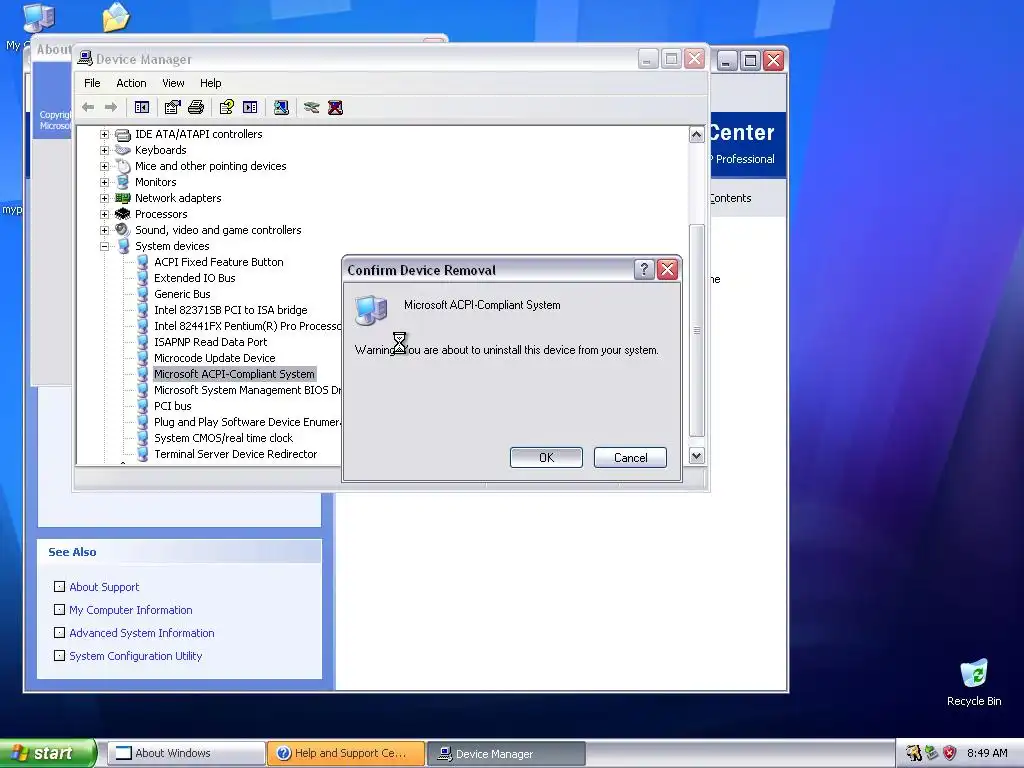
Task: Expand the Network adapters node
Action: [104, 199]
